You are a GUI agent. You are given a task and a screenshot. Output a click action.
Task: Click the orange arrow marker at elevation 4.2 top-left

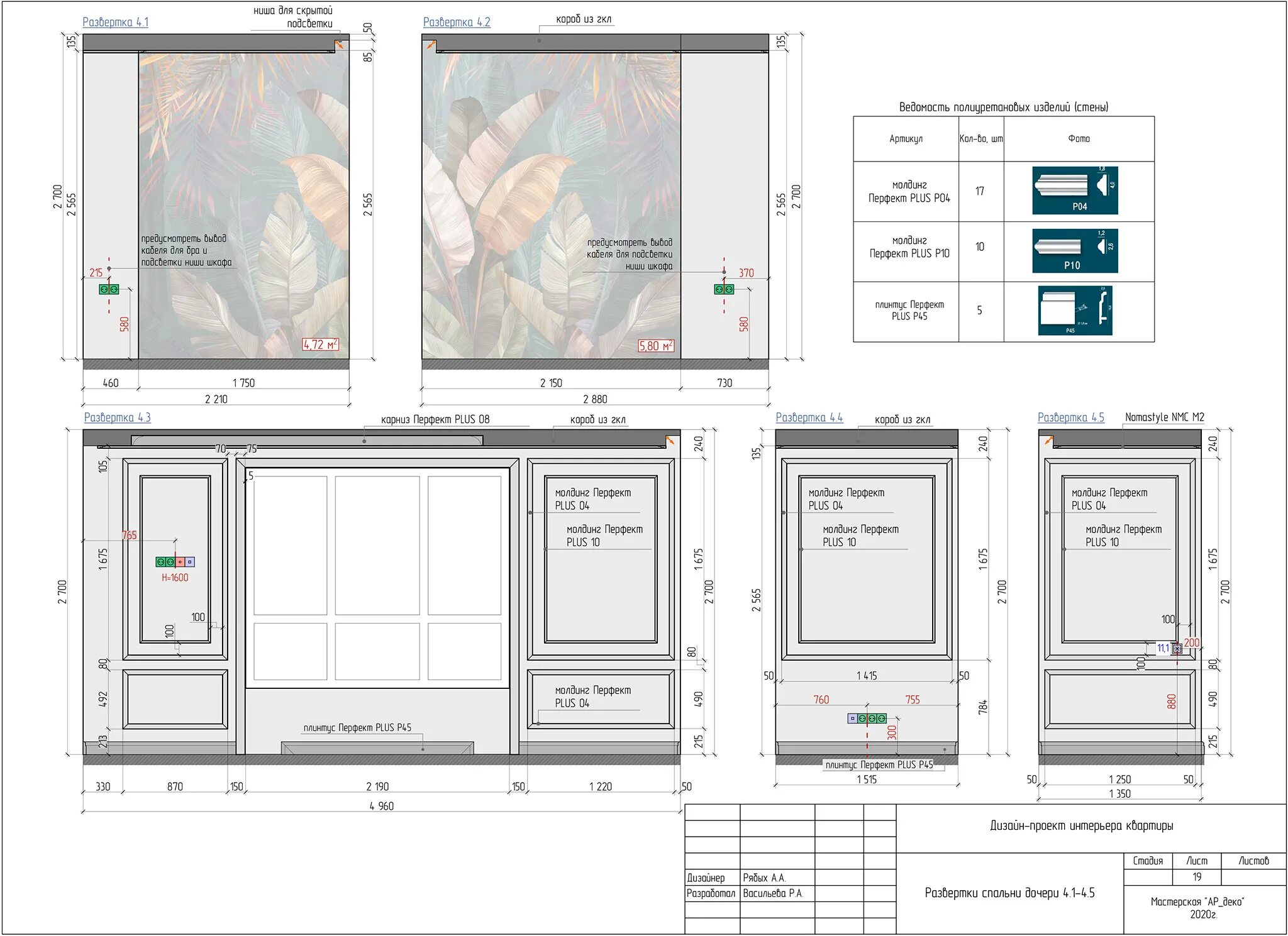431,45
